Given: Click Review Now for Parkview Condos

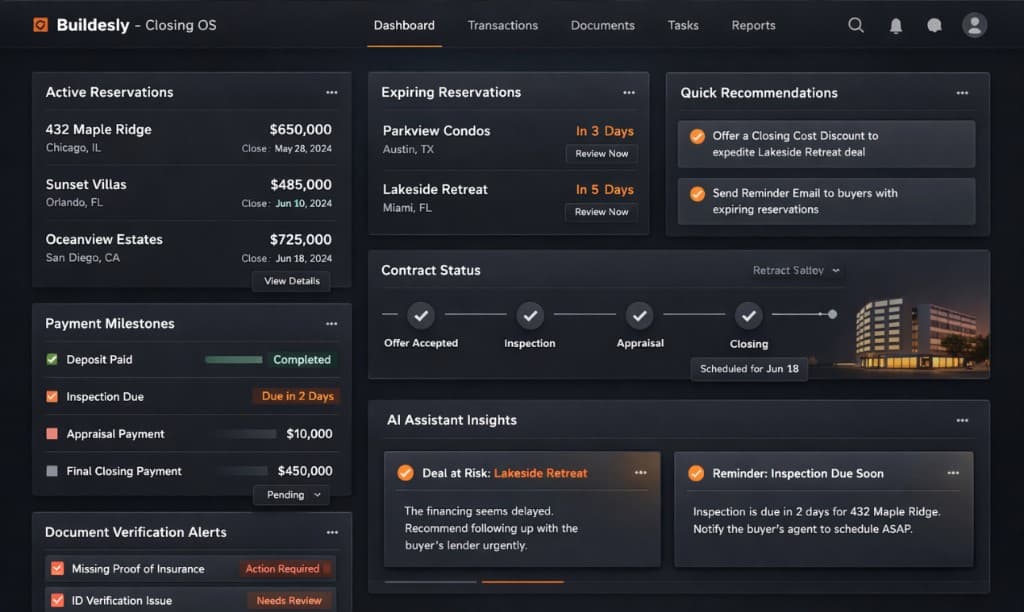Looking at the screenshot, I should click(x=601, y=153).
